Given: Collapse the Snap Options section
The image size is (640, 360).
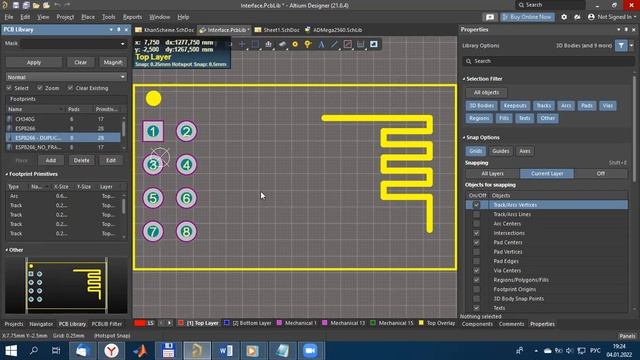Looking at the screenshot, I should pyautogui.click(x=464, y=138).
